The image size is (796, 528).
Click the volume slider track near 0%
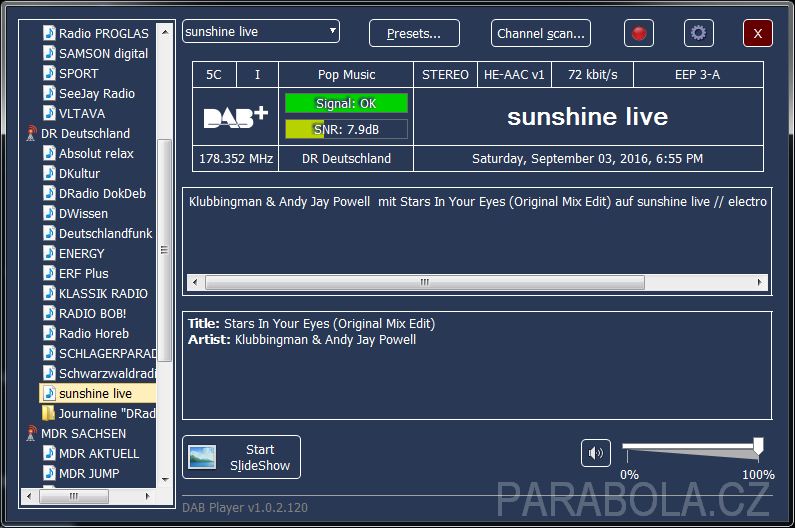(629, 447)
